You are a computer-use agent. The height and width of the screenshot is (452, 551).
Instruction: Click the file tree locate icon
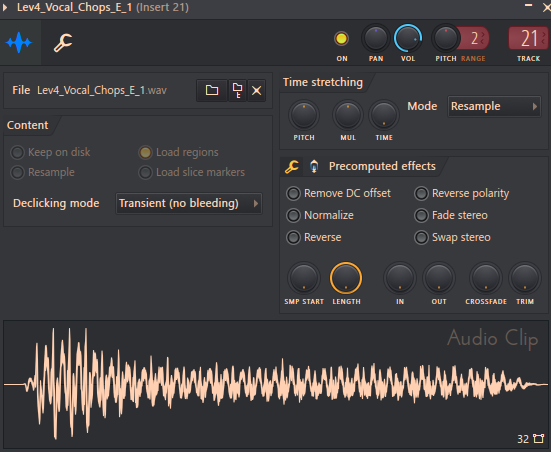point(238,90)
